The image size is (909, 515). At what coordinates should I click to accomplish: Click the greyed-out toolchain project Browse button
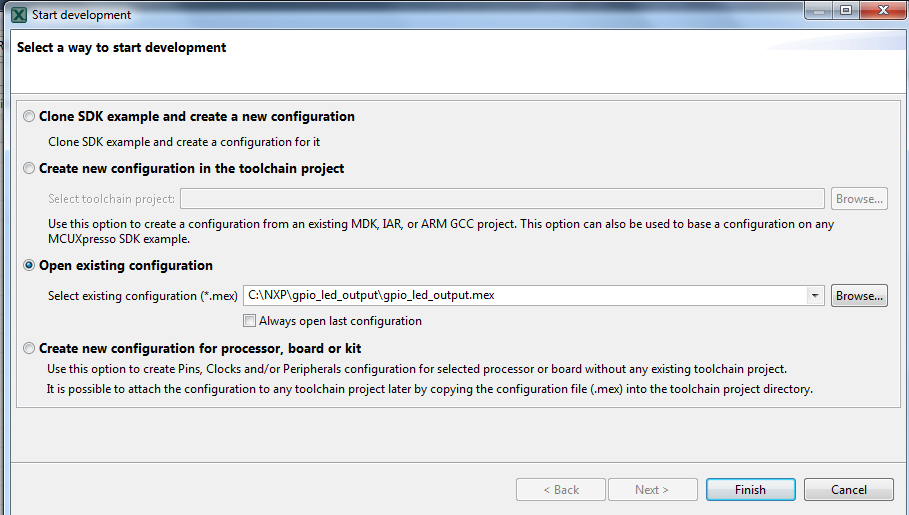[x=859, y=199]
